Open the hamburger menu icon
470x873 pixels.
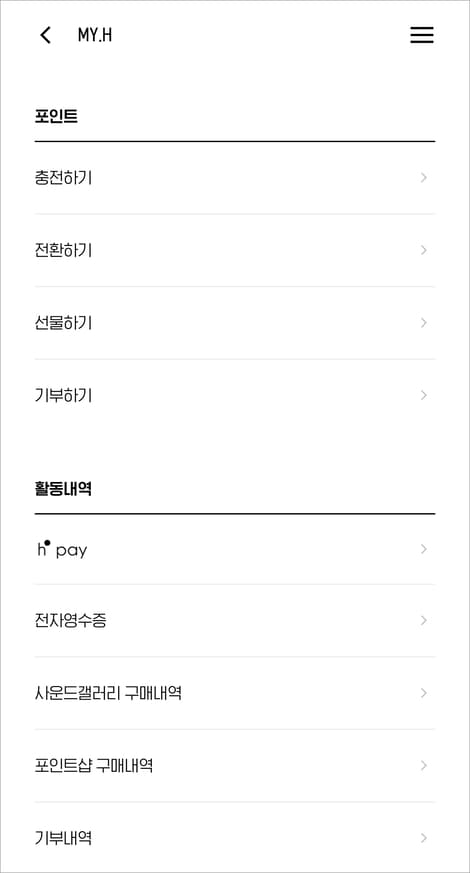(422, 35)
